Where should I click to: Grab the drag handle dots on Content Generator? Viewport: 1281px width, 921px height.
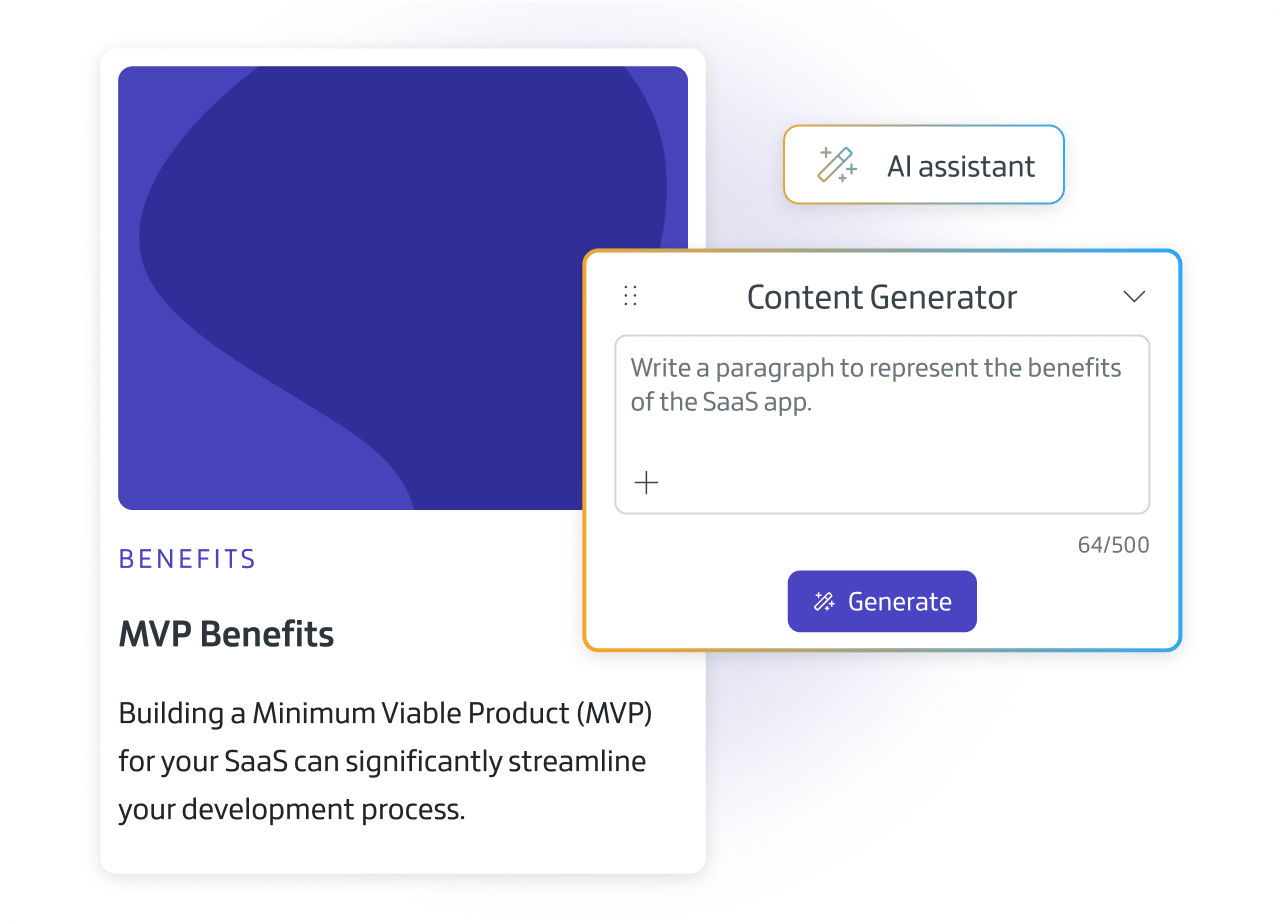tap(630, 295)
